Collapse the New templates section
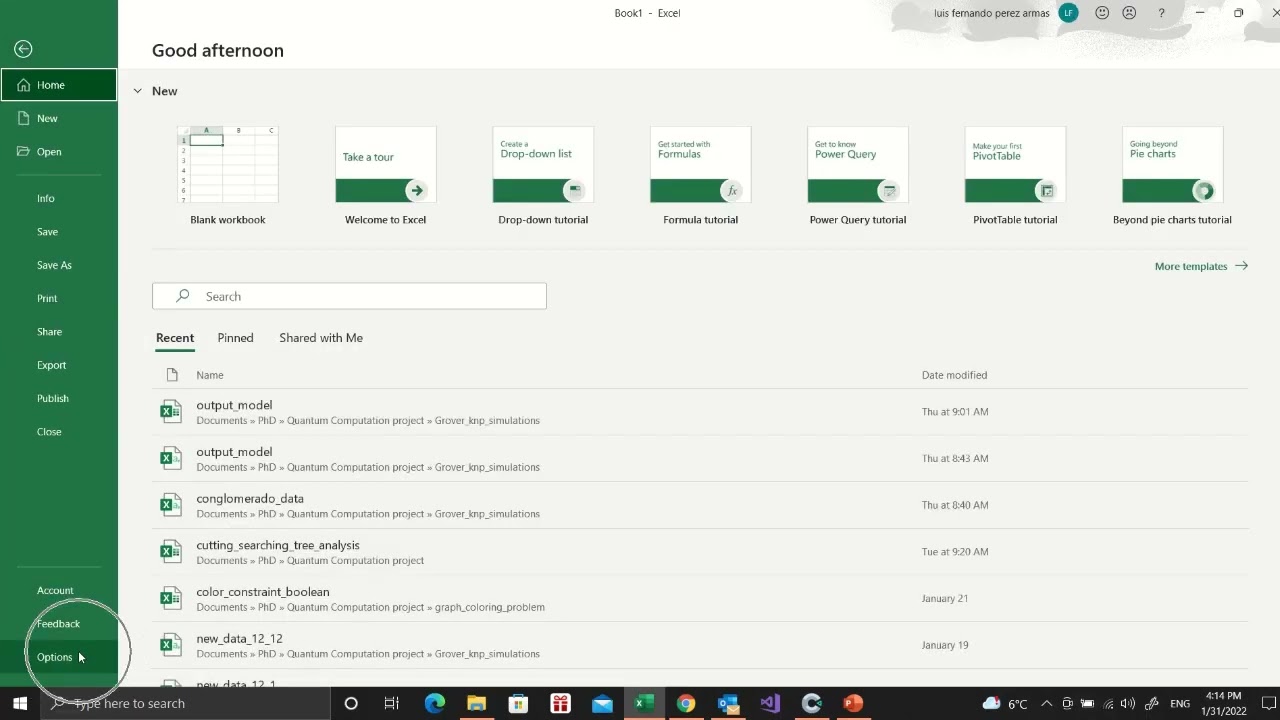1280x720 pixels. tap(138, 91)
